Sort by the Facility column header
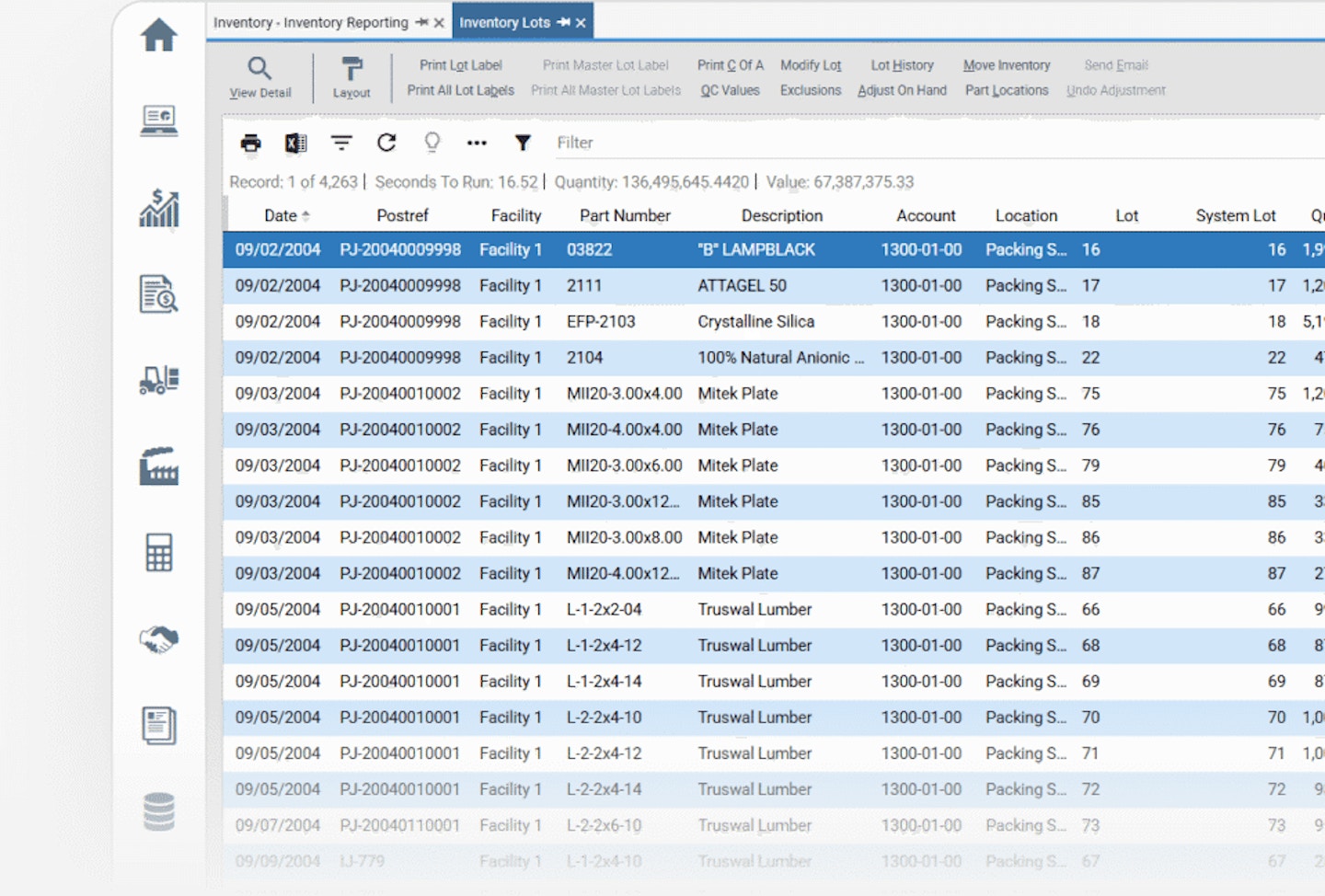This screenshot has height=896, width=1325. point(516,215)
